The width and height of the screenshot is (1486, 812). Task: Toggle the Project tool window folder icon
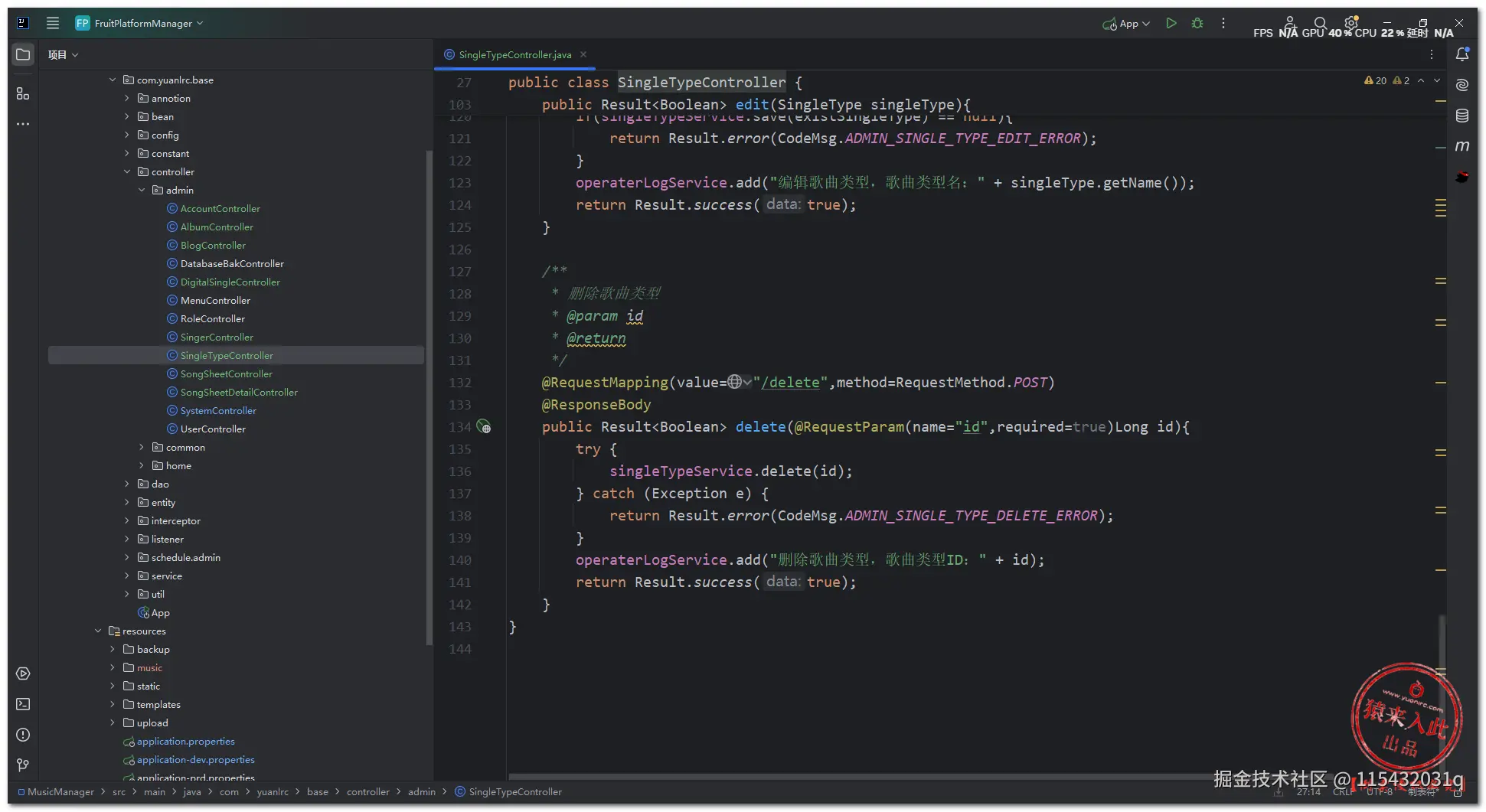[23, 54]
